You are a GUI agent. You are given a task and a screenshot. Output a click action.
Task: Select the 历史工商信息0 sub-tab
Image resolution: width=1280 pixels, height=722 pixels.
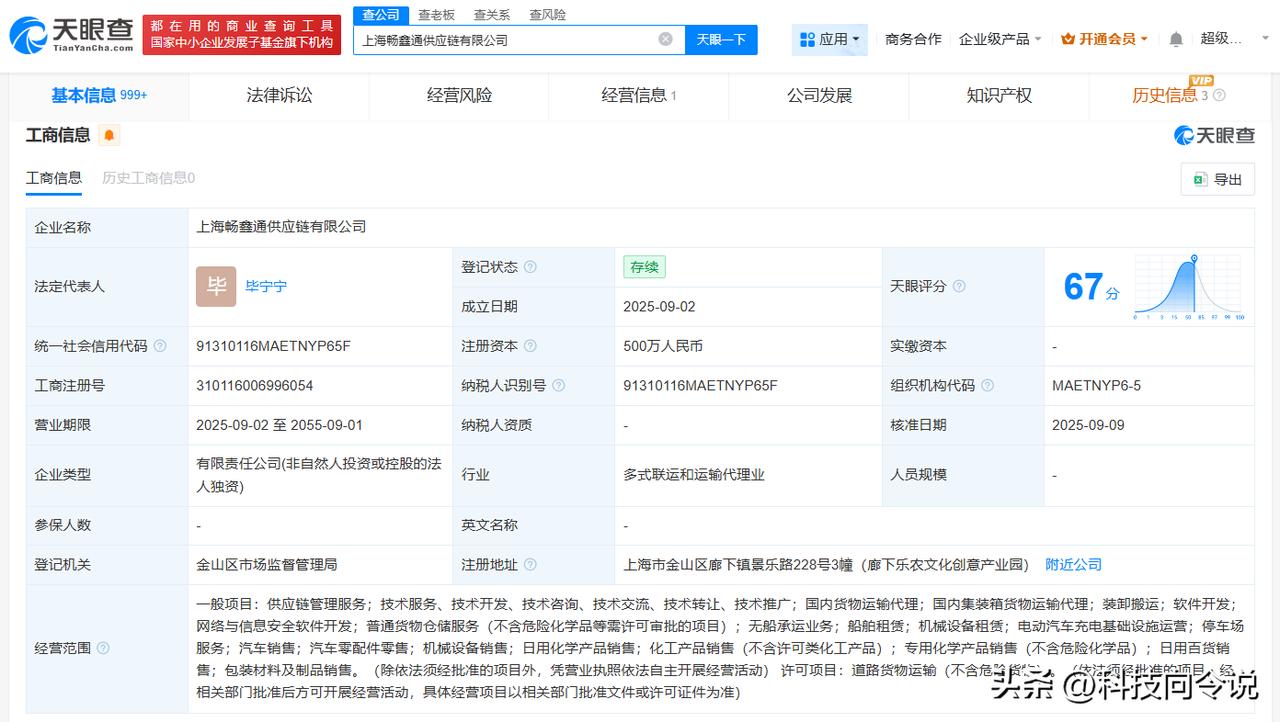(x=148, y=178)
